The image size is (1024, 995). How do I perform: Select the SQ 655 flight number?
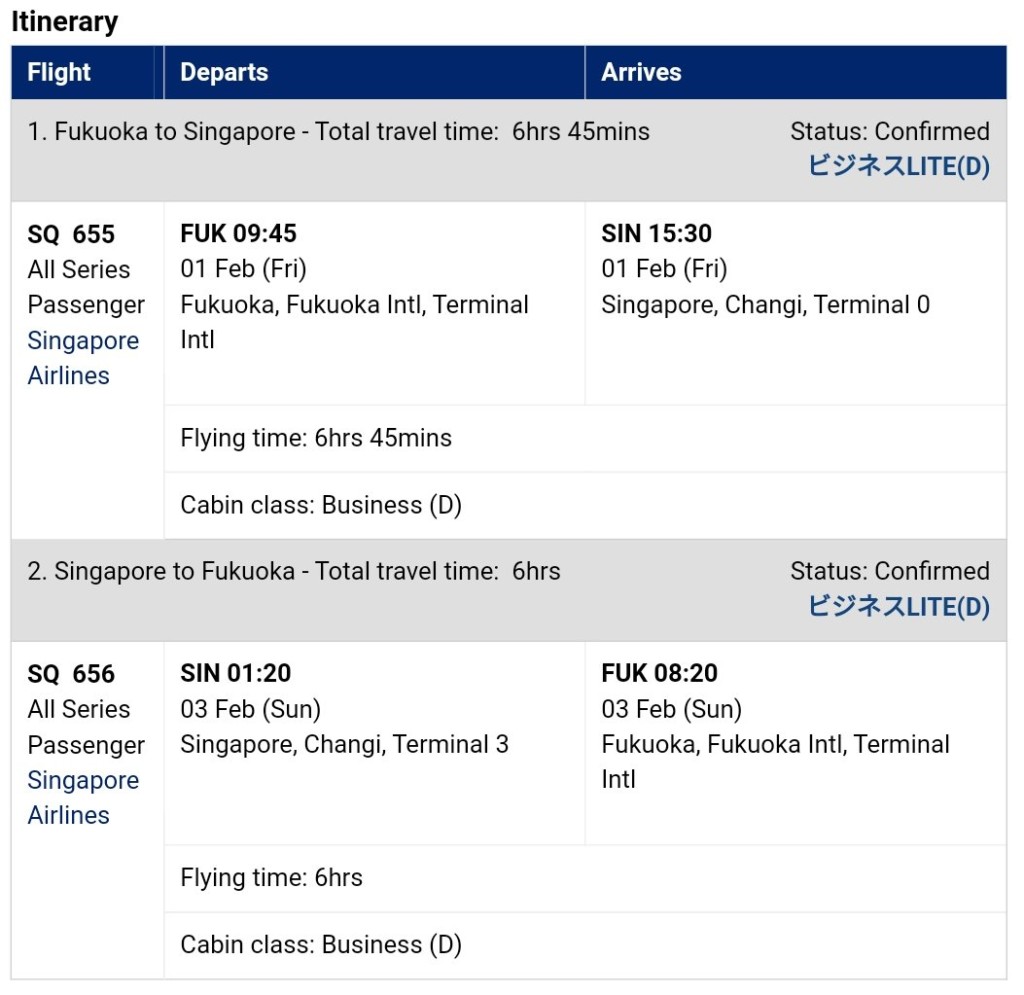pos(71,234)
